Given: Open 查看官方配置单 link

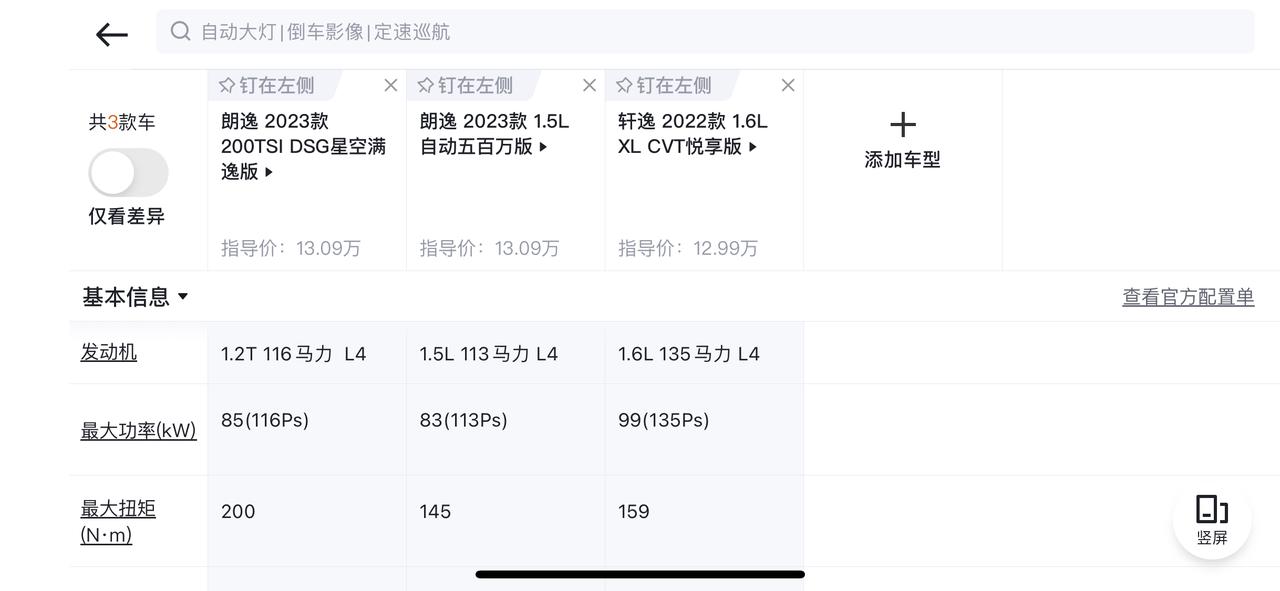Looking at the screenshot, I should (1188, 297).
